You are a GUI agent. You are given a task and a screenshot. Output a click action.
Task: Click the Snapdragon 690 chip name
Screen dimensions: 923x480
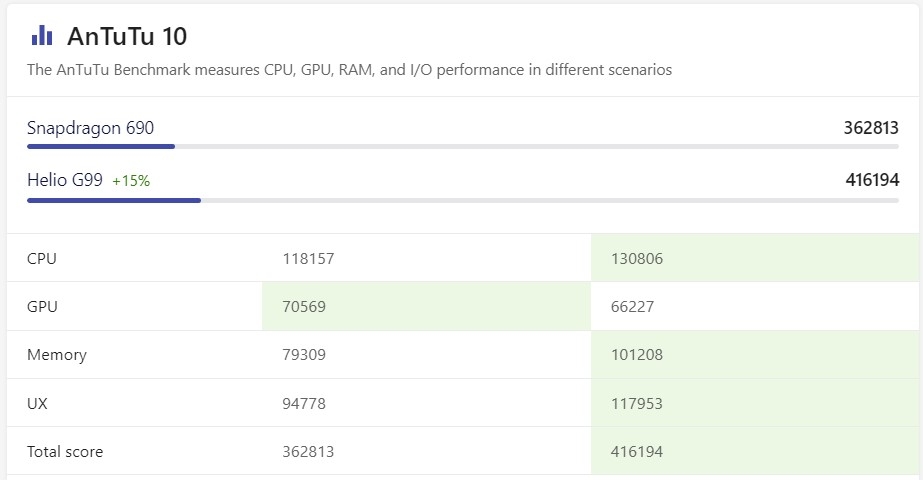90,128
